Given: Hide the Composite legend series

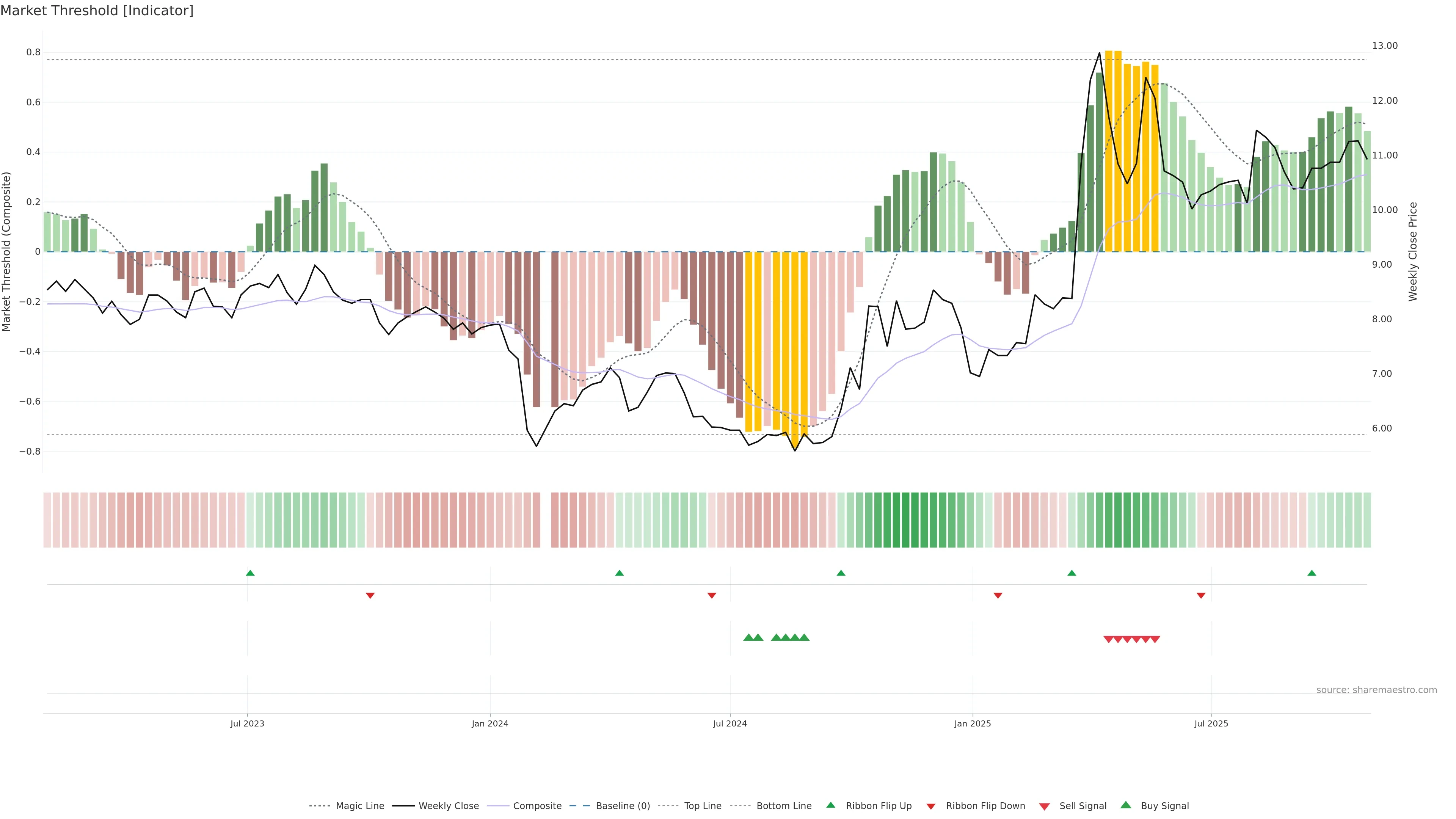Looking at the screenshot, I should tap(537, 806).
